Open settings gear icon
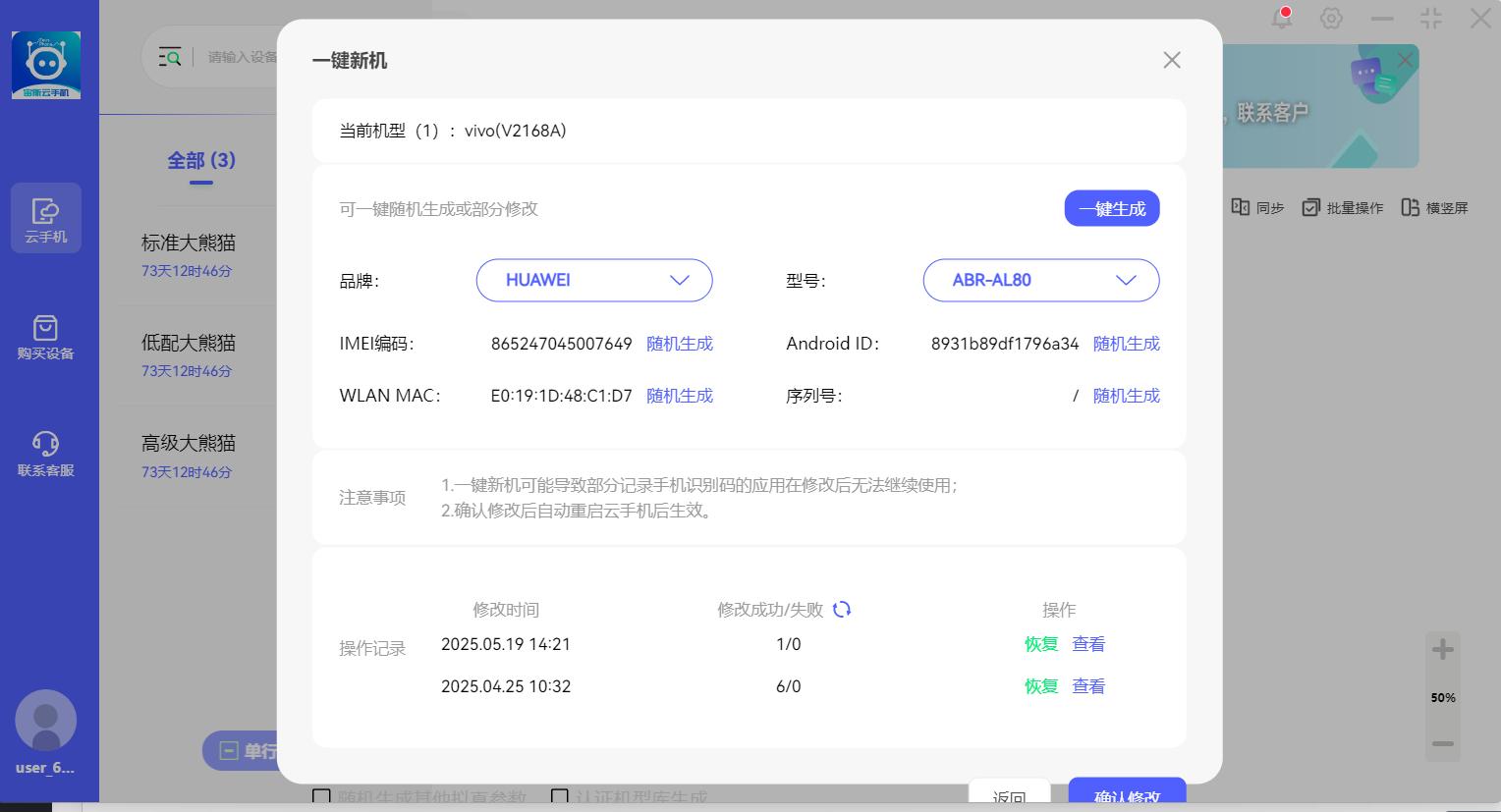The width and height of the screenshot is (1501, 812). coord(1331,18)
